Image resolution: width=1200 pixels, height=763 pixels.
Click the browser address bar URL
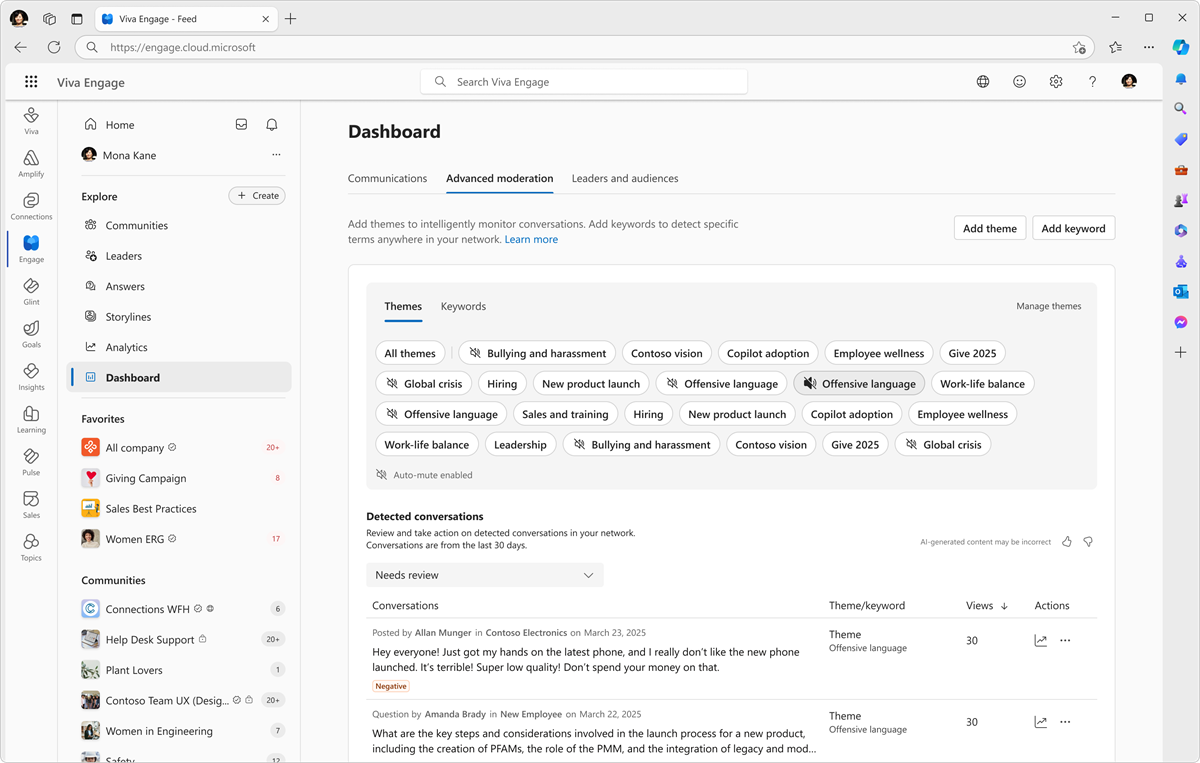pos(183,47)
